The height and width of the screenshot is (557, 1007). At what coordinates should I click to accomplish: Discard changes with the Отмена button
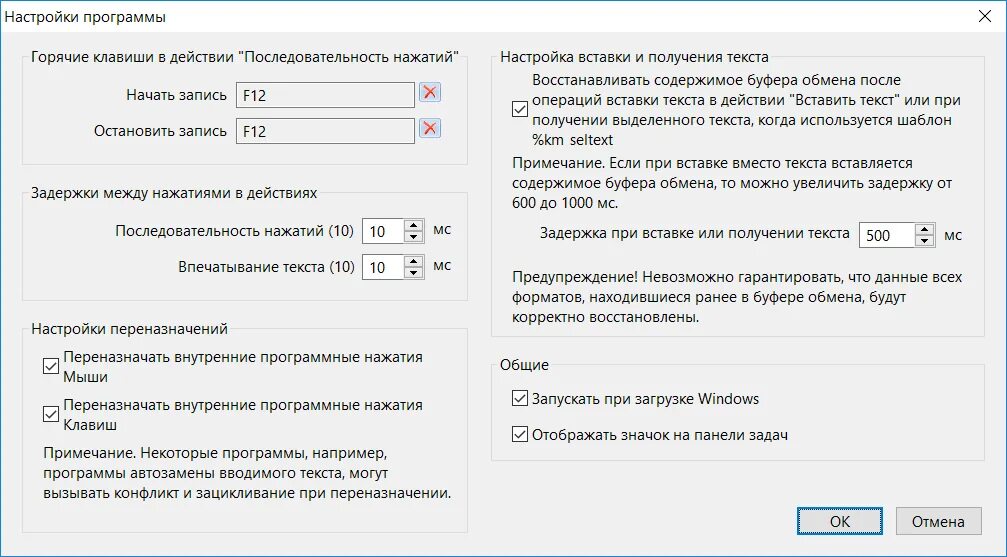[x=938, y=521]
